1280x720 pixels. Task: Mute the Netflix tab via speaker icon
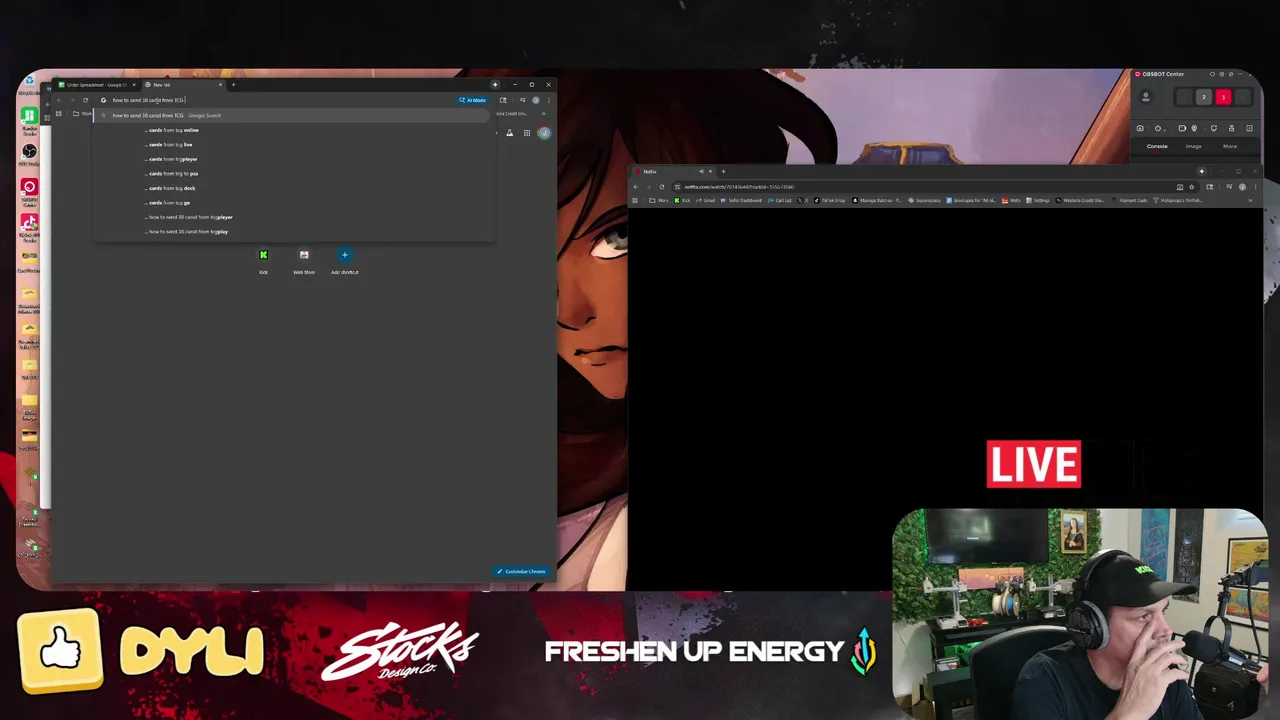click(702, 171)
